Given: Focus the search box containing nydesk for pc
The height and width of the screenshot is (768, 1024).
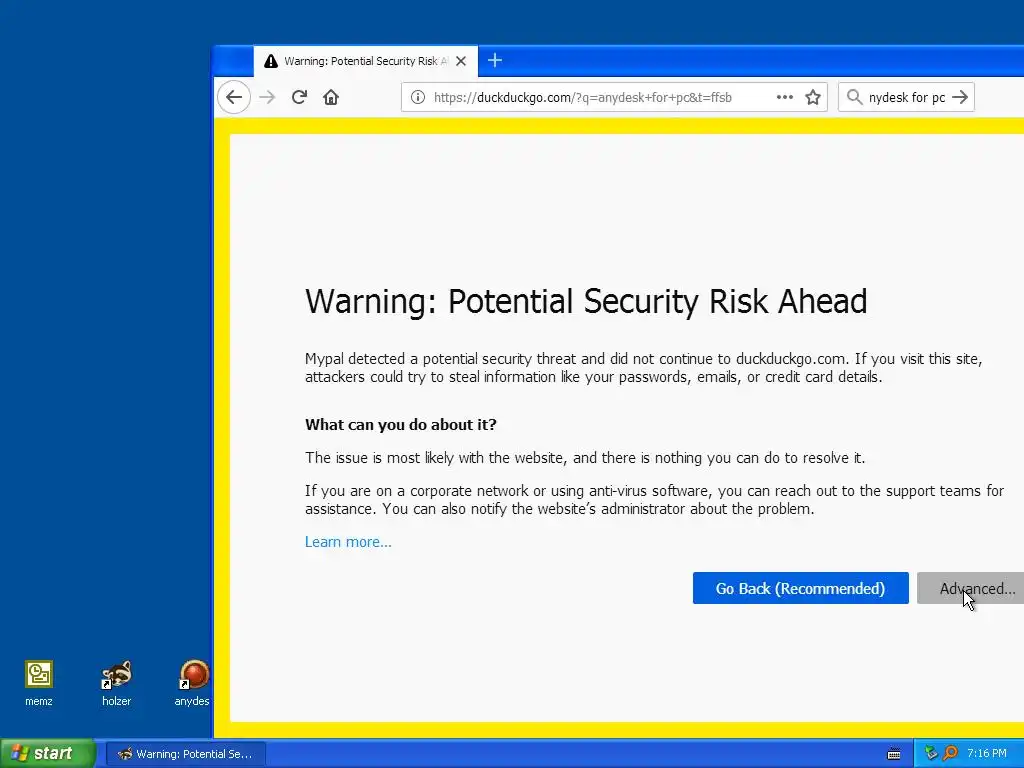Looking at the screenshot, I should pyautogui.click(x=906, y=97).
